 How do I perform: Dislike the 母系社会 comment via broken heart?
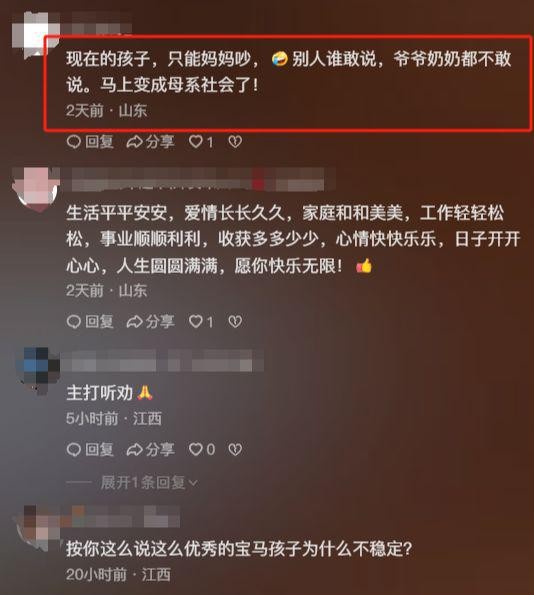[235, 142]
